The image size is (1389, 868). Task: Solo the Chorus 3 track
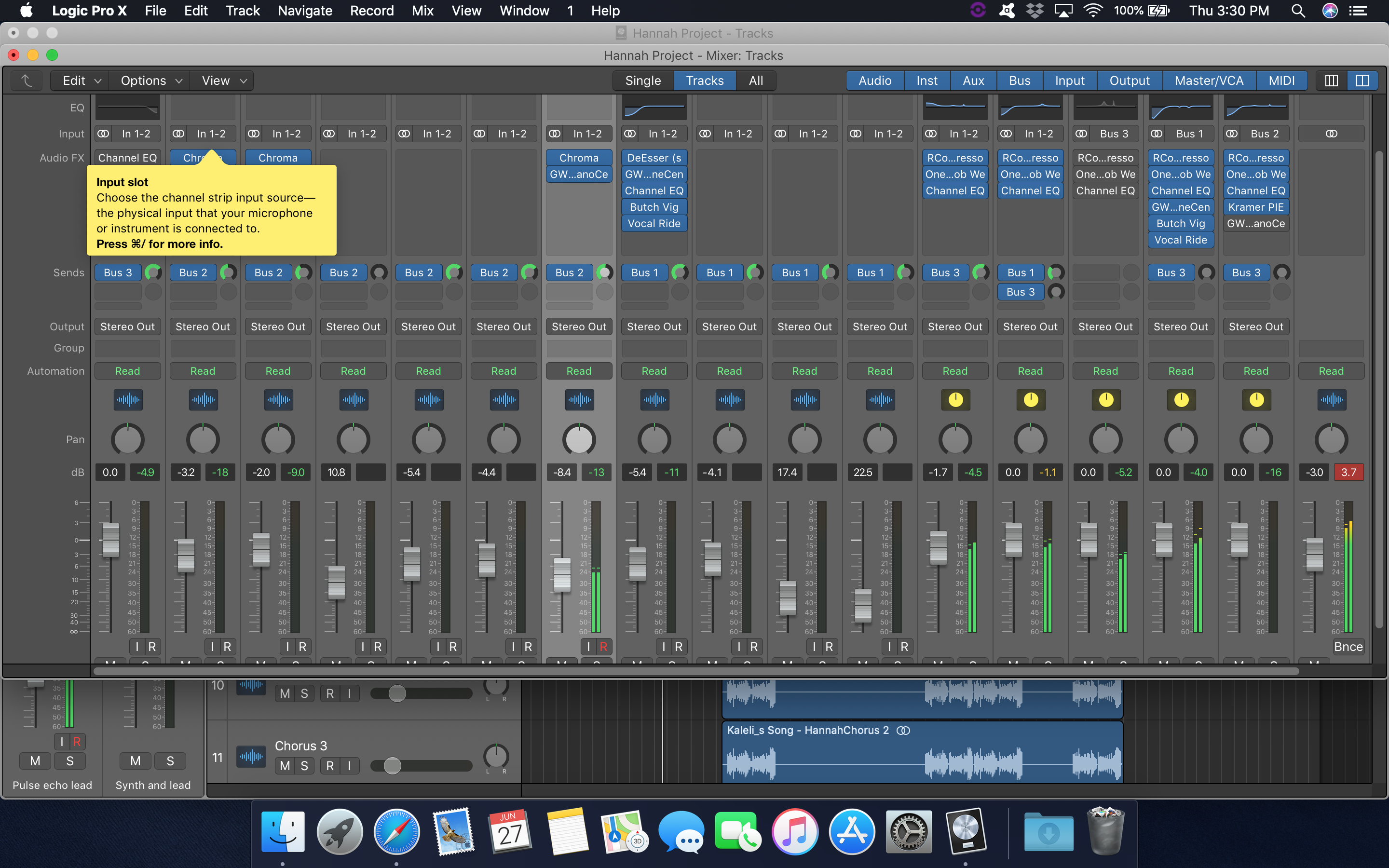tap(304, 766)
